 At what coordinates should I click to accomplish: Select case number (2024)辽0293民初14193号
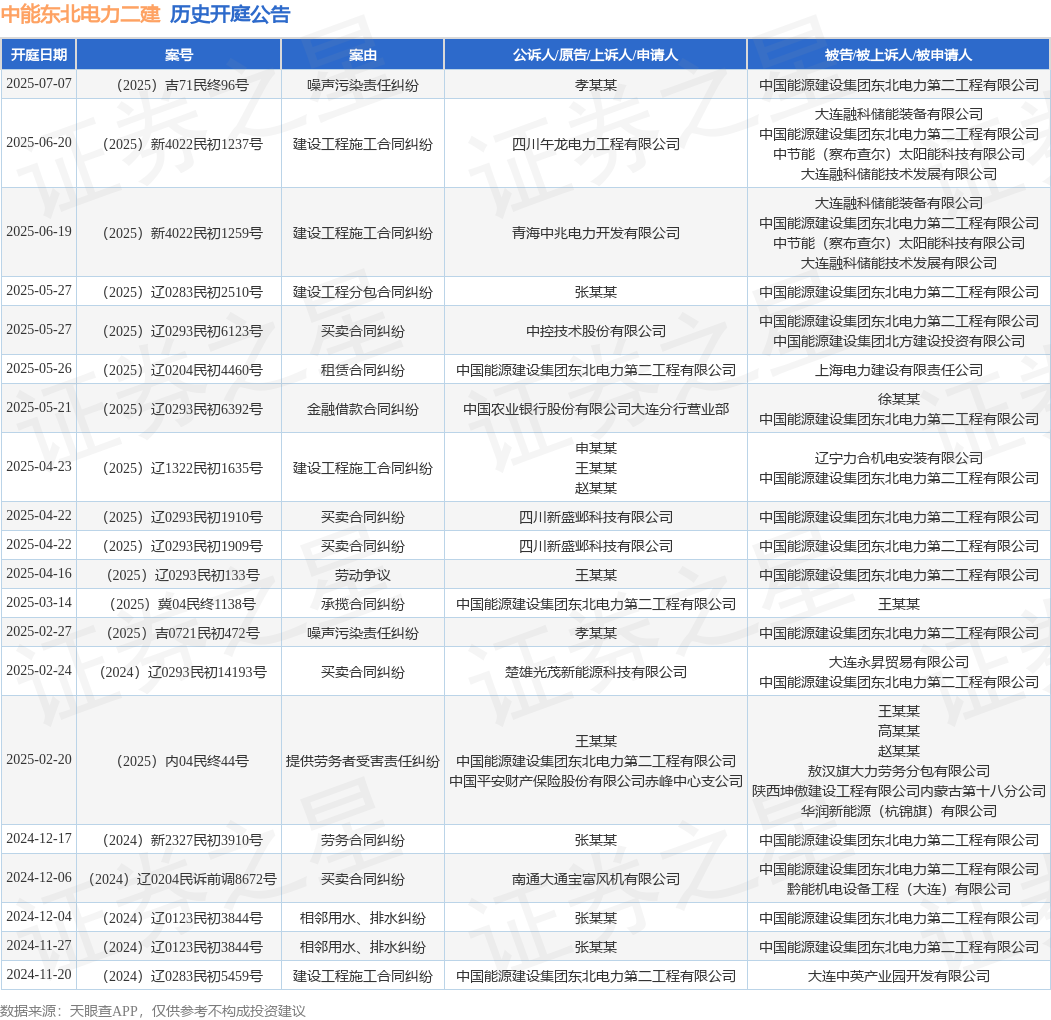(179, 672)
